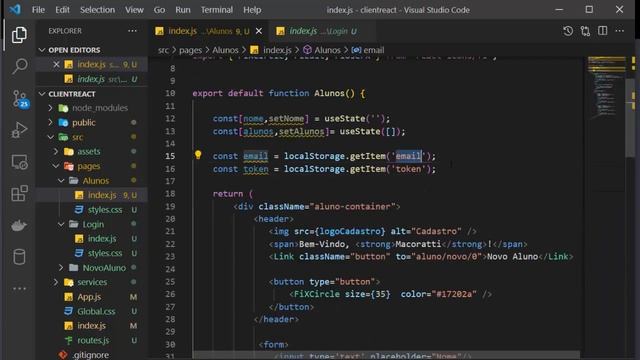
Task: Open the src-level index.js file
Action: (x=92, y=326)
